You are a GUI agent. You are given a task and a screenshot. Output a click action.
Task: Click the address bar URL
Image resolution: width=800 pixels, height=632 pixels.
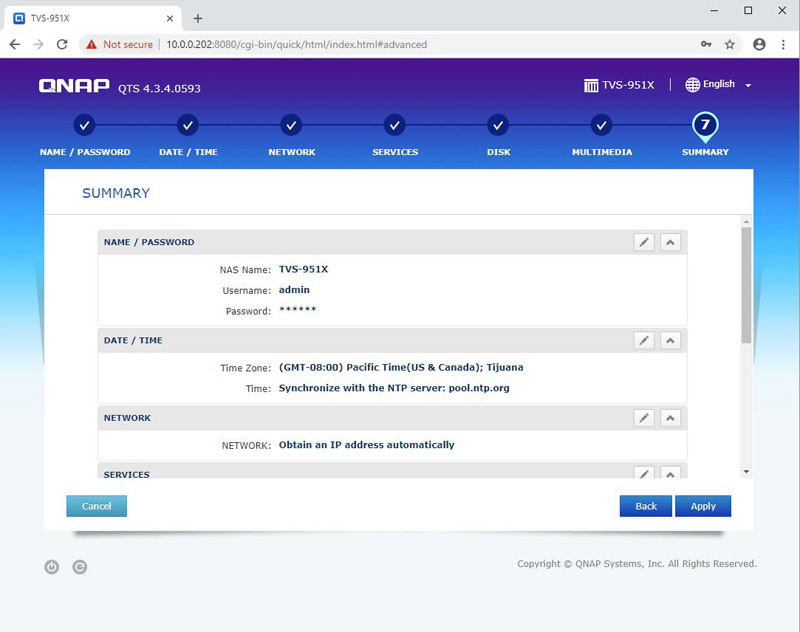(x=296, y=44)
